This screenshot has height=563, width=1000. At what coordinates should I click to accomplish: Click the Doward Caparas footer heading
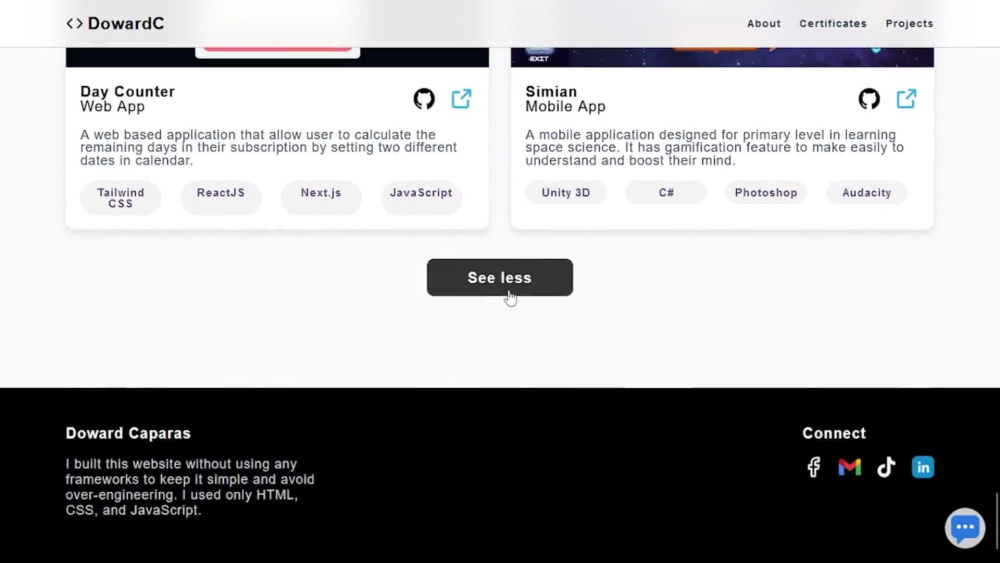(x=128, y=434)
